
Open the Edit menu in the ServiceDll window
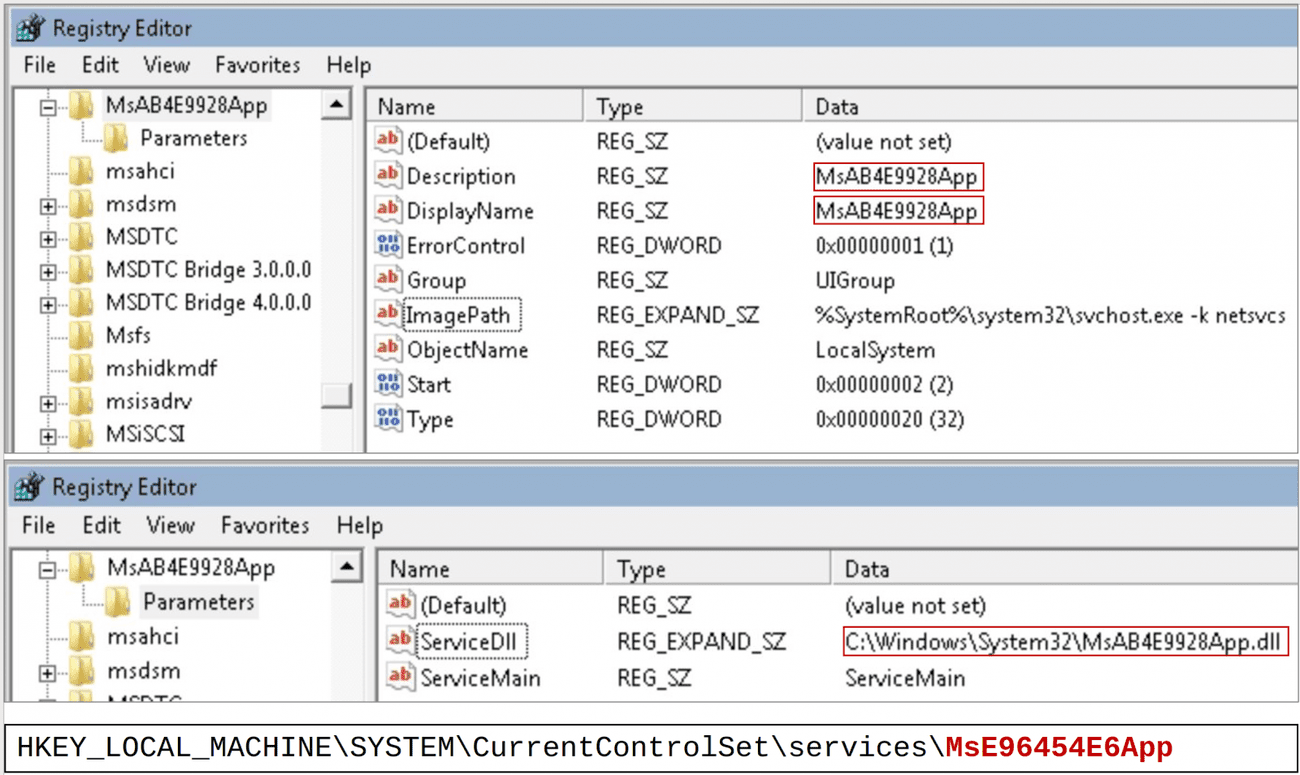pyautogui.click(x=101, y=525)
